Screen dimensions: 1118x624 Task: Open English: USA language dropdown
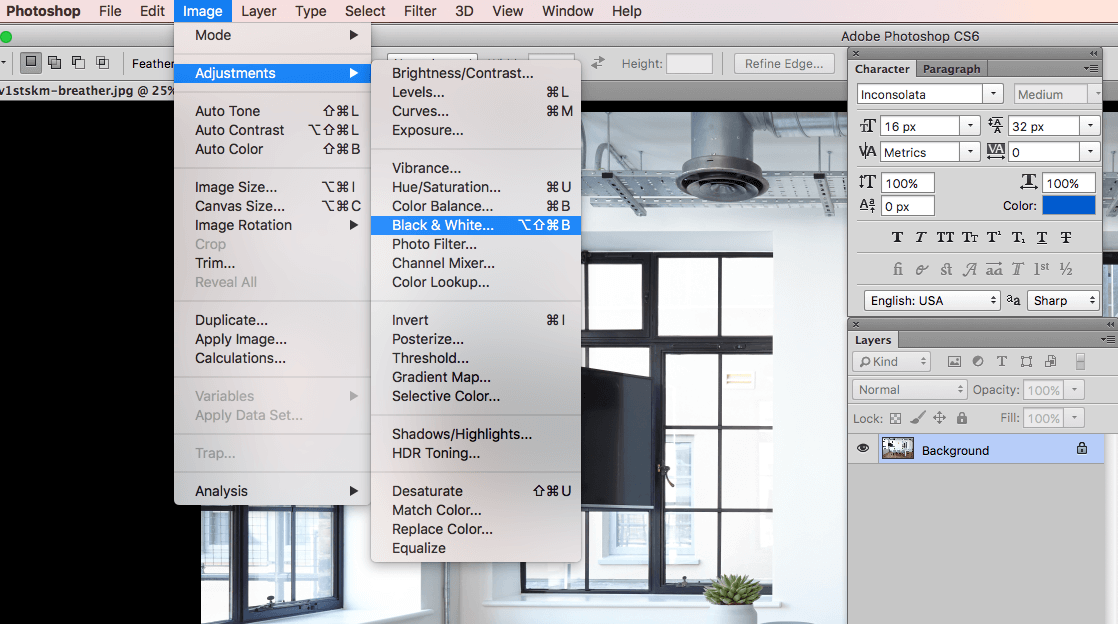point(932,300)
